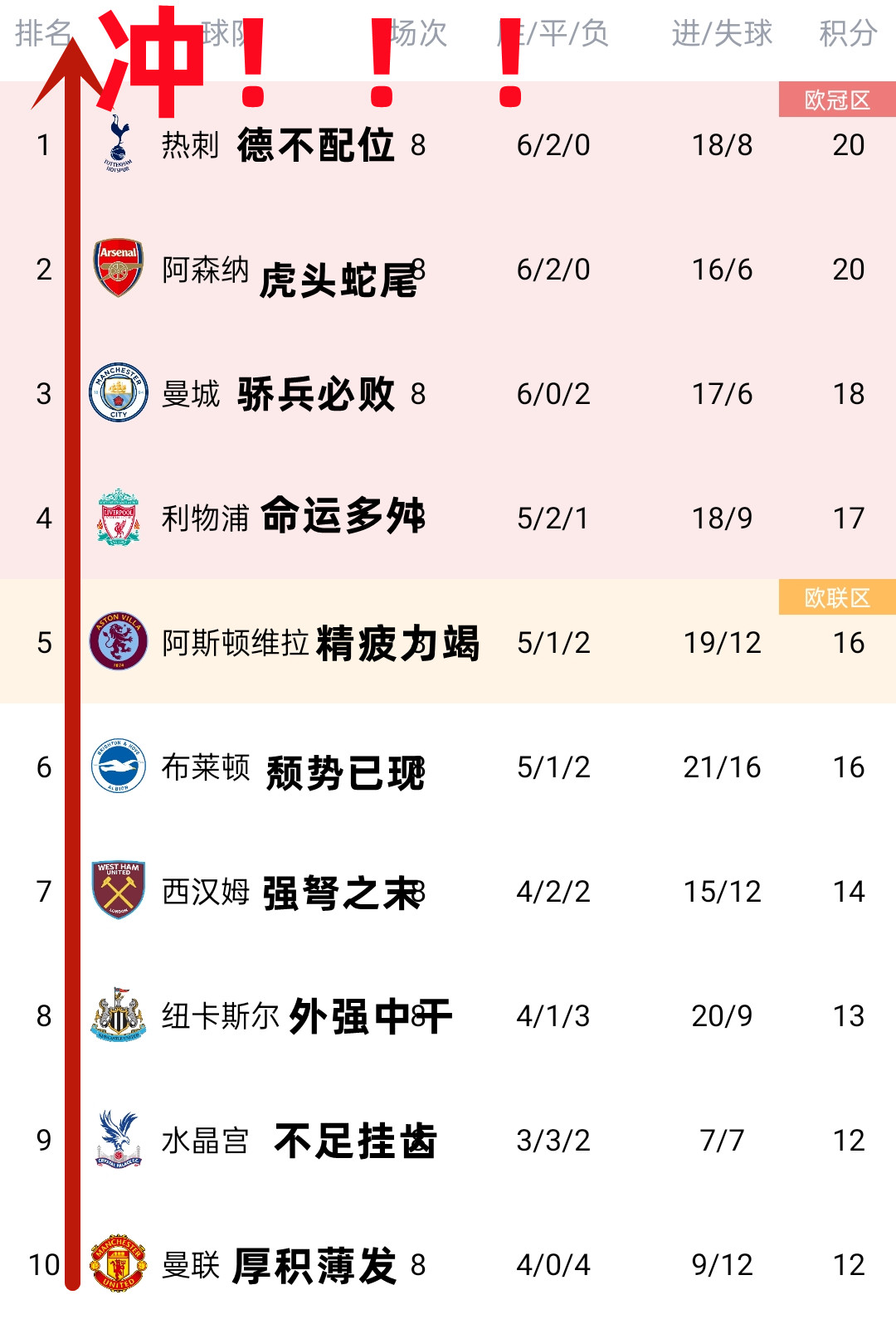Viewport: 896px width, 1319px height.
Task: Open team name 水晶宫
Action: pos(205,1140)
